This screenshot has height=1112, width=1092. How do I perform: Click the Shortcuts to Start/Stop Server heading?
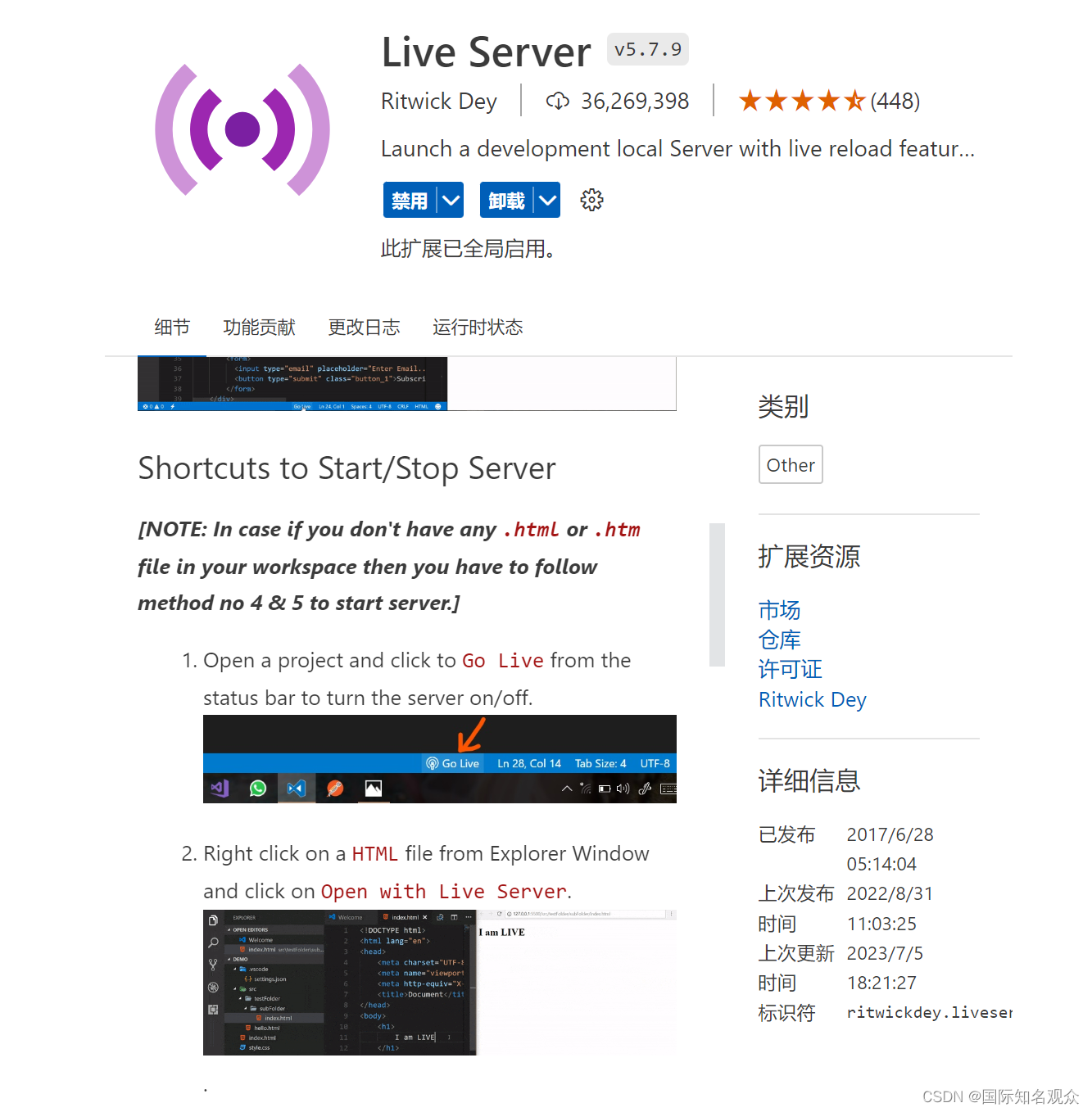347,468
